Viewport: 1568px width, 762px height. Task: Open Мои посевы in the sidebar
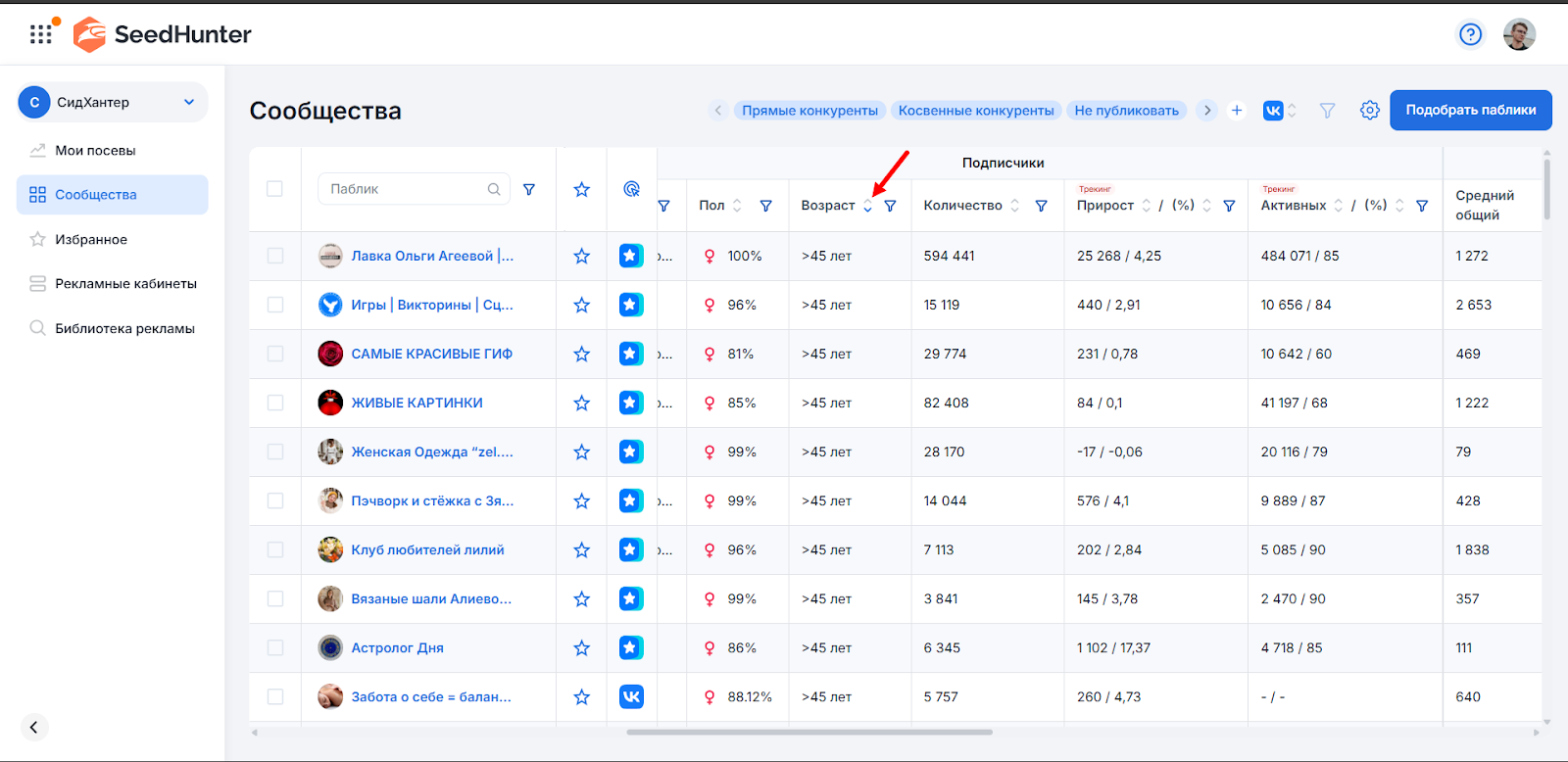(x=95, y=150)
